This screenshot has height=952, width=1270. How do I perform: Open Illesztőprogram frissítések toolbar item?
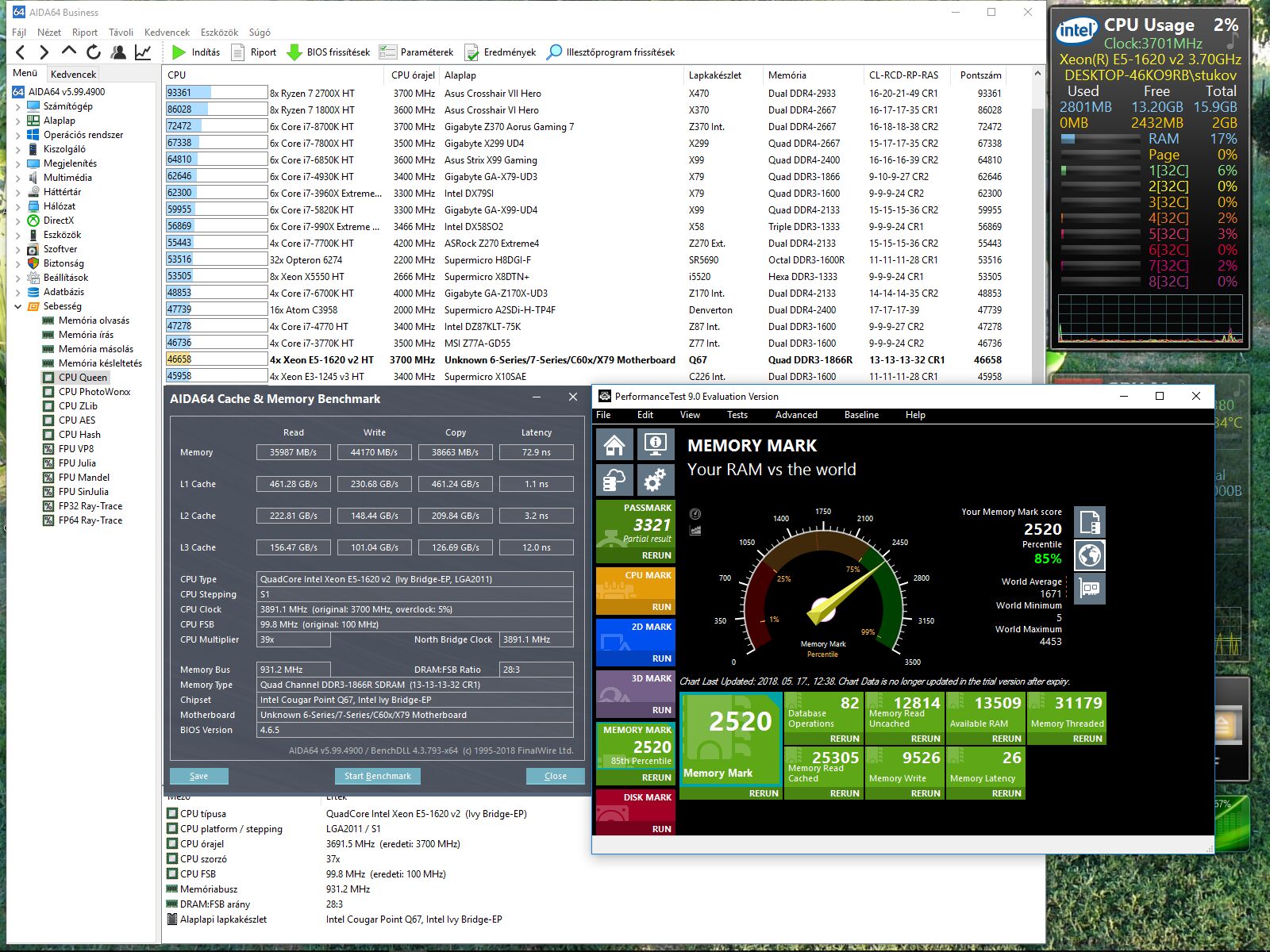pos(610,52)
